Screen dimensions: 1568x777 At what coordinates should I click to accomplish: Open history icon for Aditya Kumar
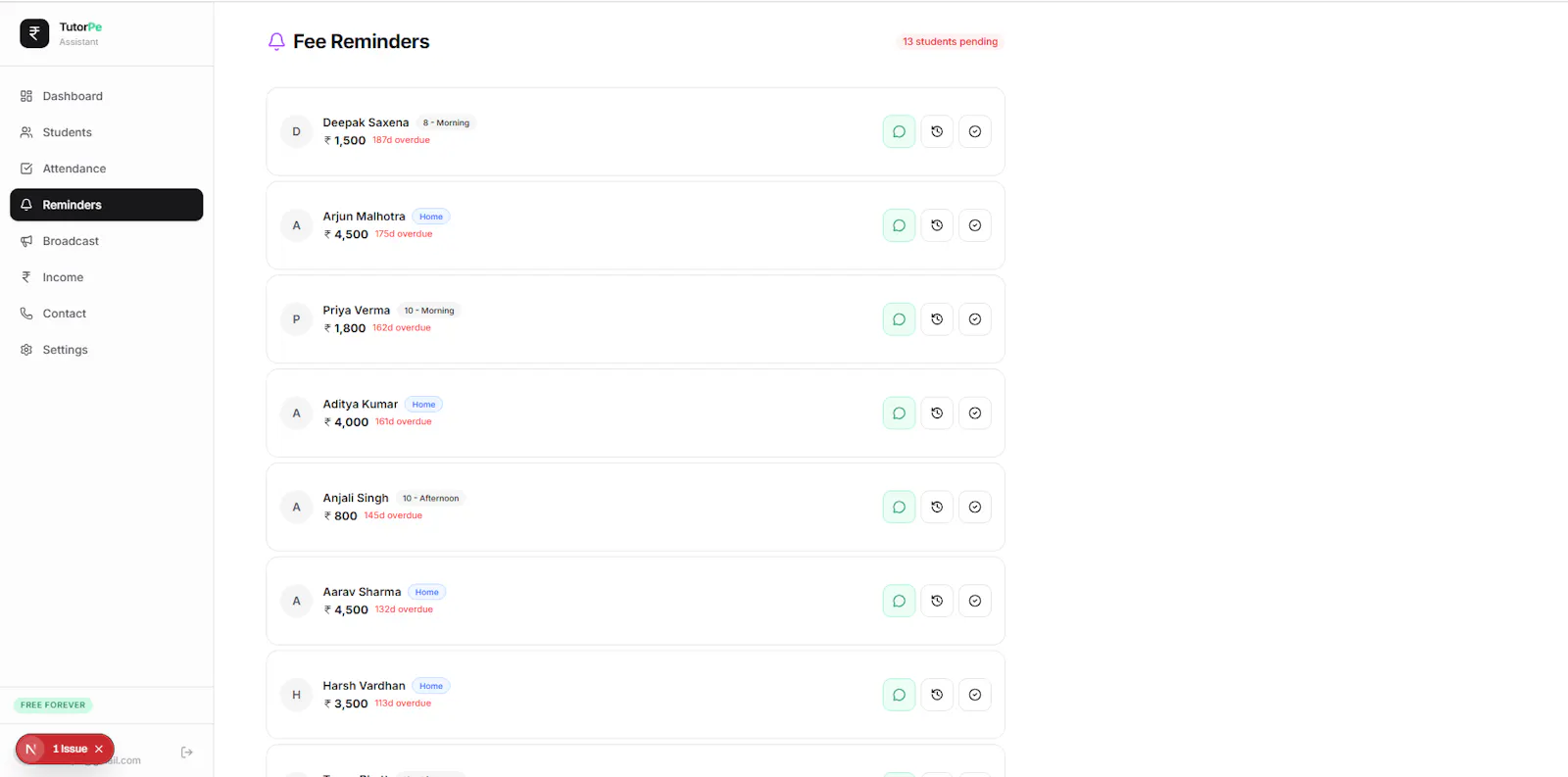pos(937,413)
